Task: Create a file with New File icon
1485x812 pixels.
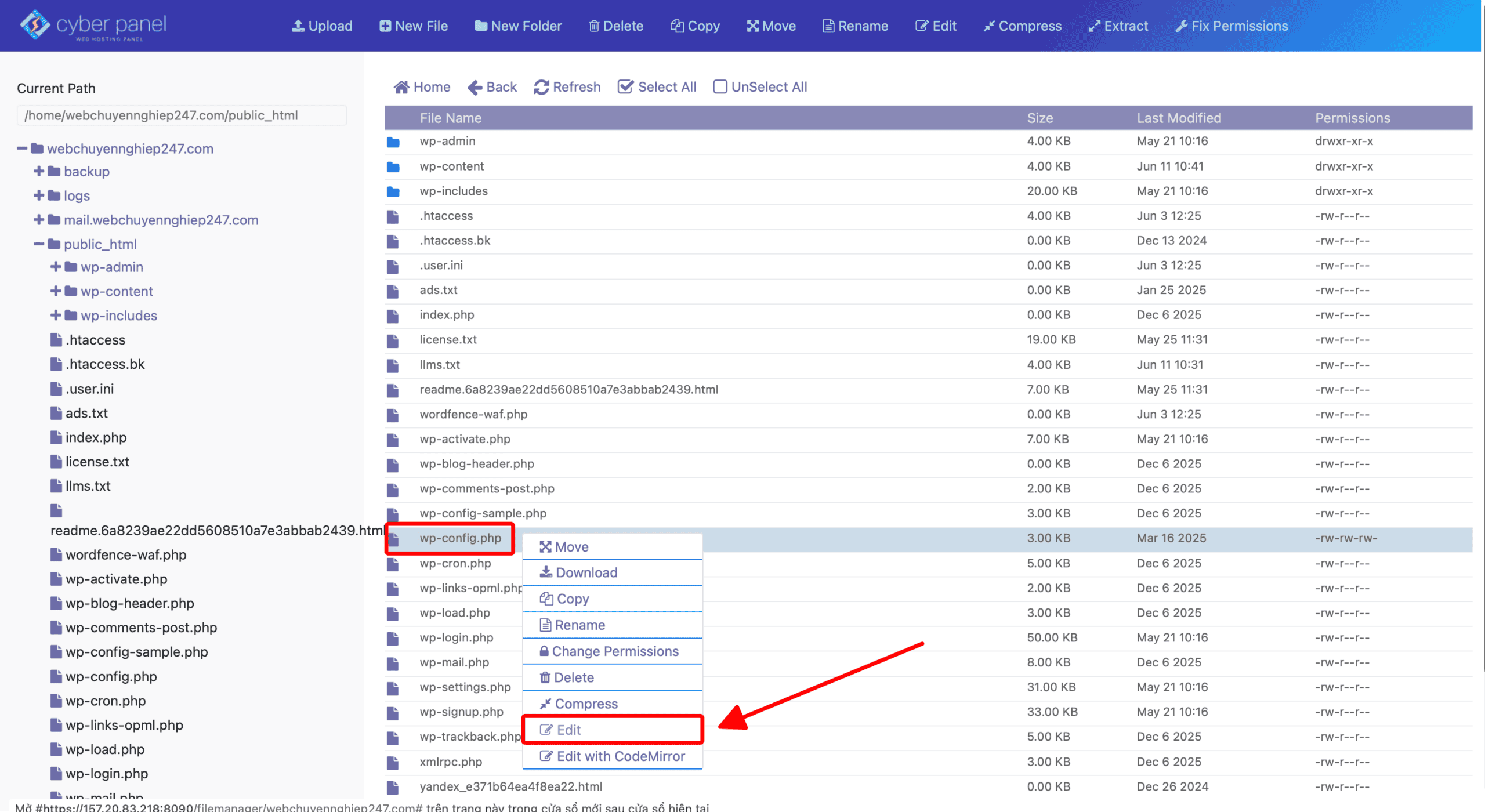Action: tap(385, 26)
